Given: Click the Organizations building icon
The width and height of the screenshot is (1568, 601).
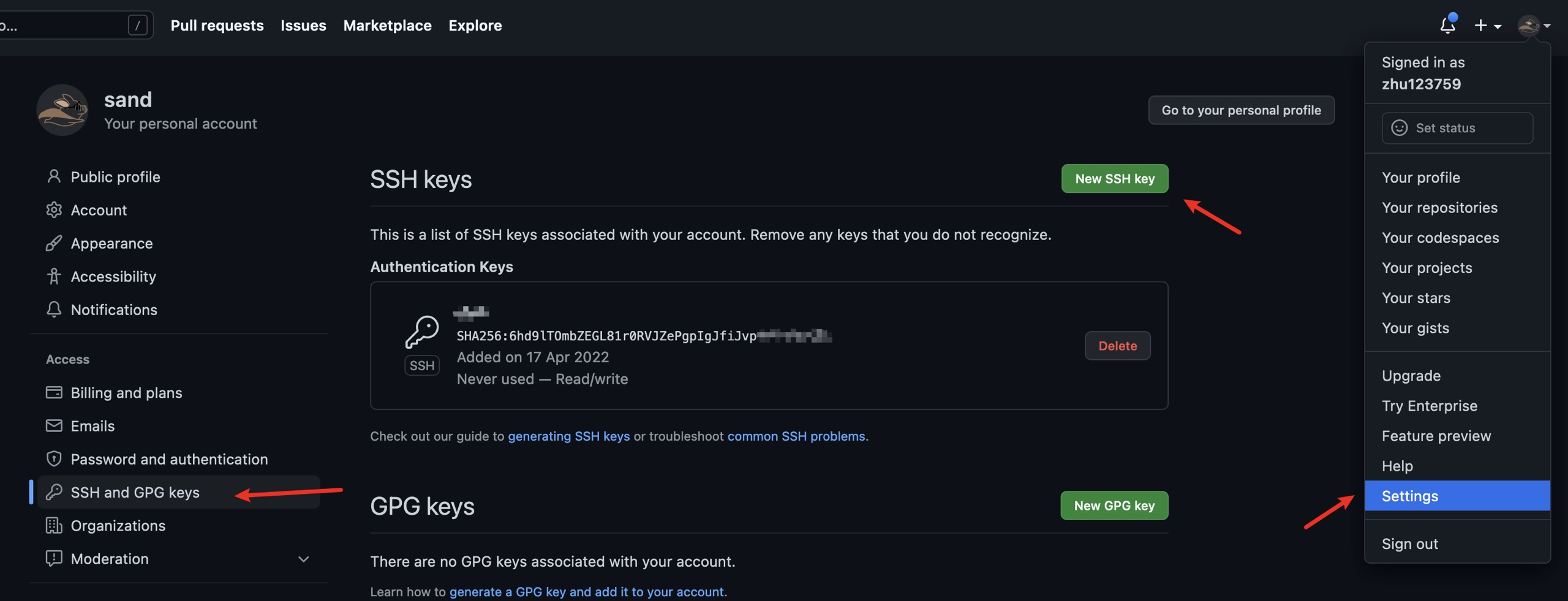Looking at the screenshot, I should tap(54, 525).
